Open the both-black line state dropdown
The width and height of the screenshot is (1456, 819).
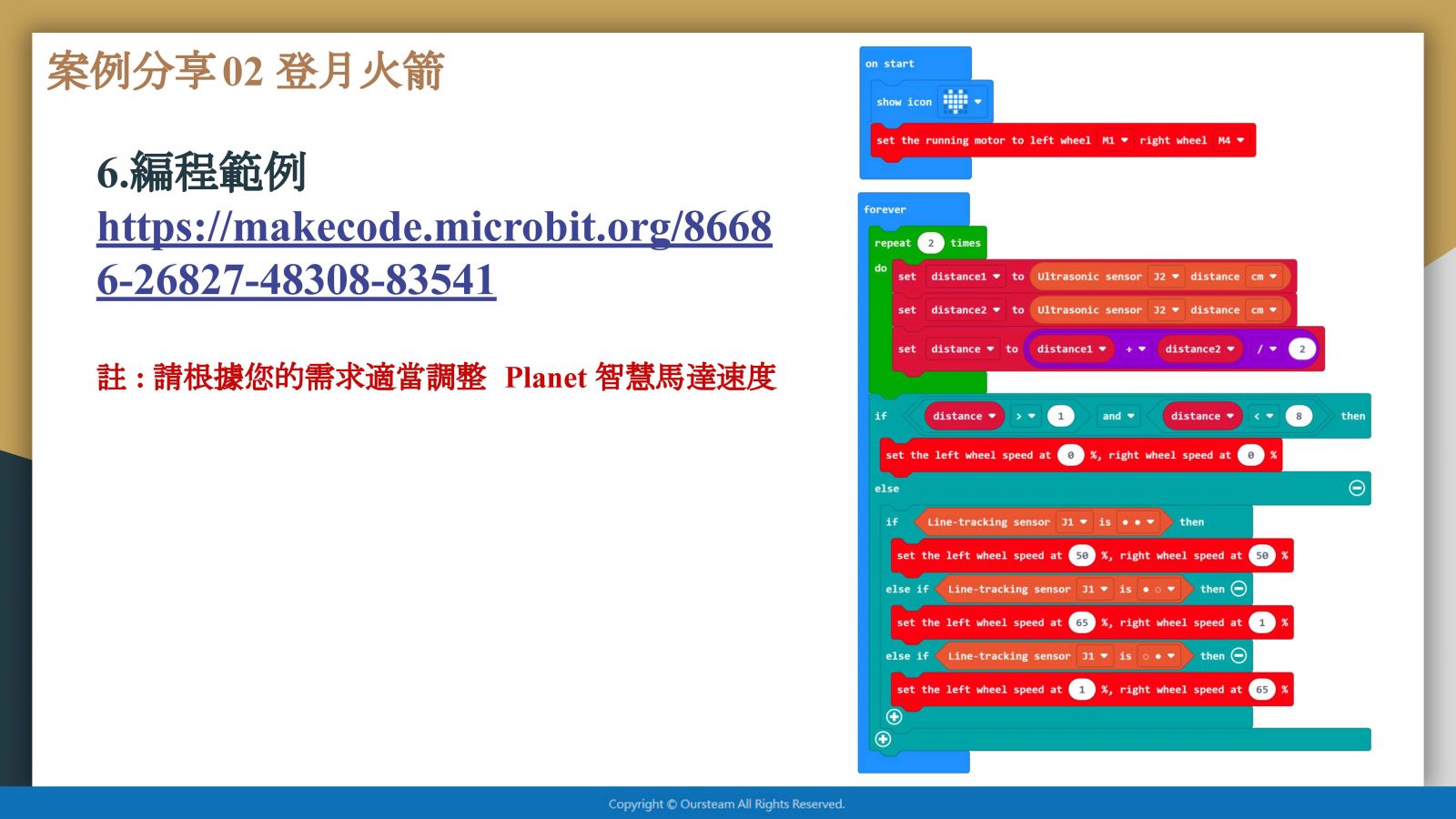tap(1138, 521)
